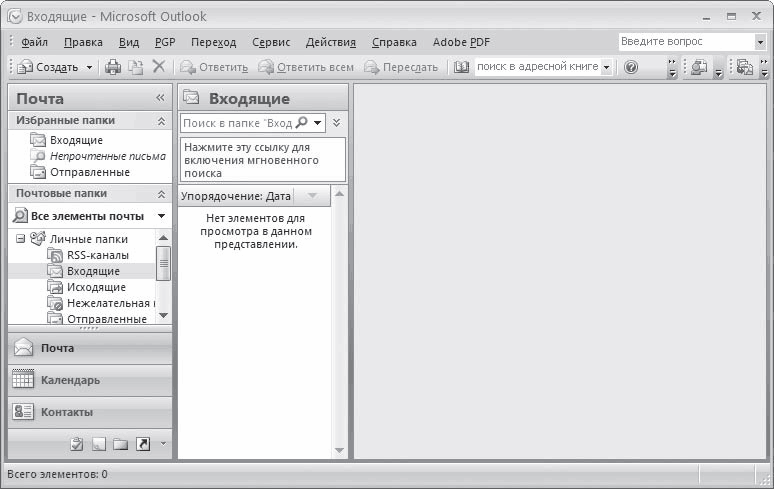Switch to the Календарь pane
The image size is (774, 489).
(69, 380)
